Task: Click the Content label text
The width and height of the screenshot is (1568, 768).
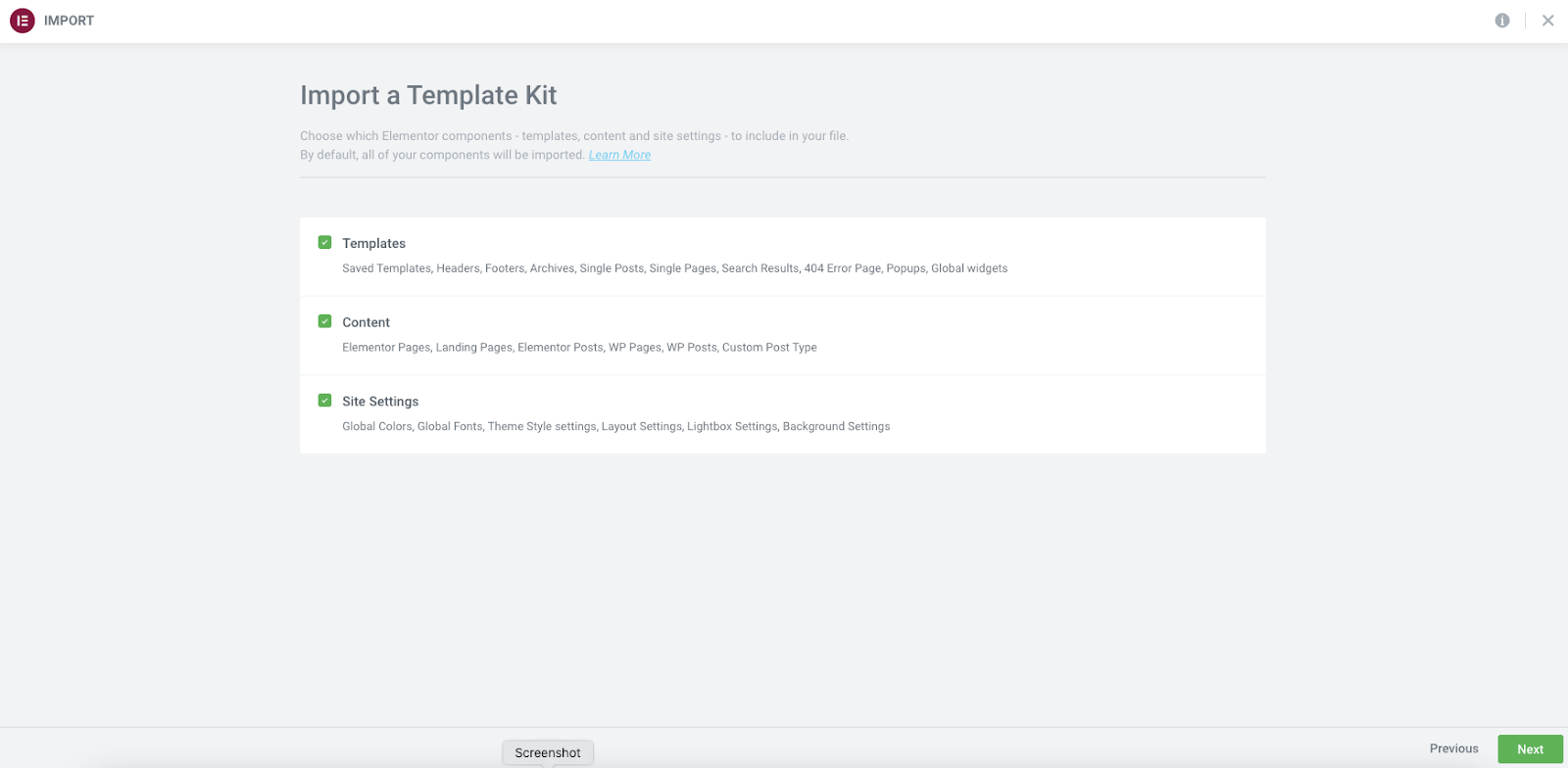Action: click(366, 322)
